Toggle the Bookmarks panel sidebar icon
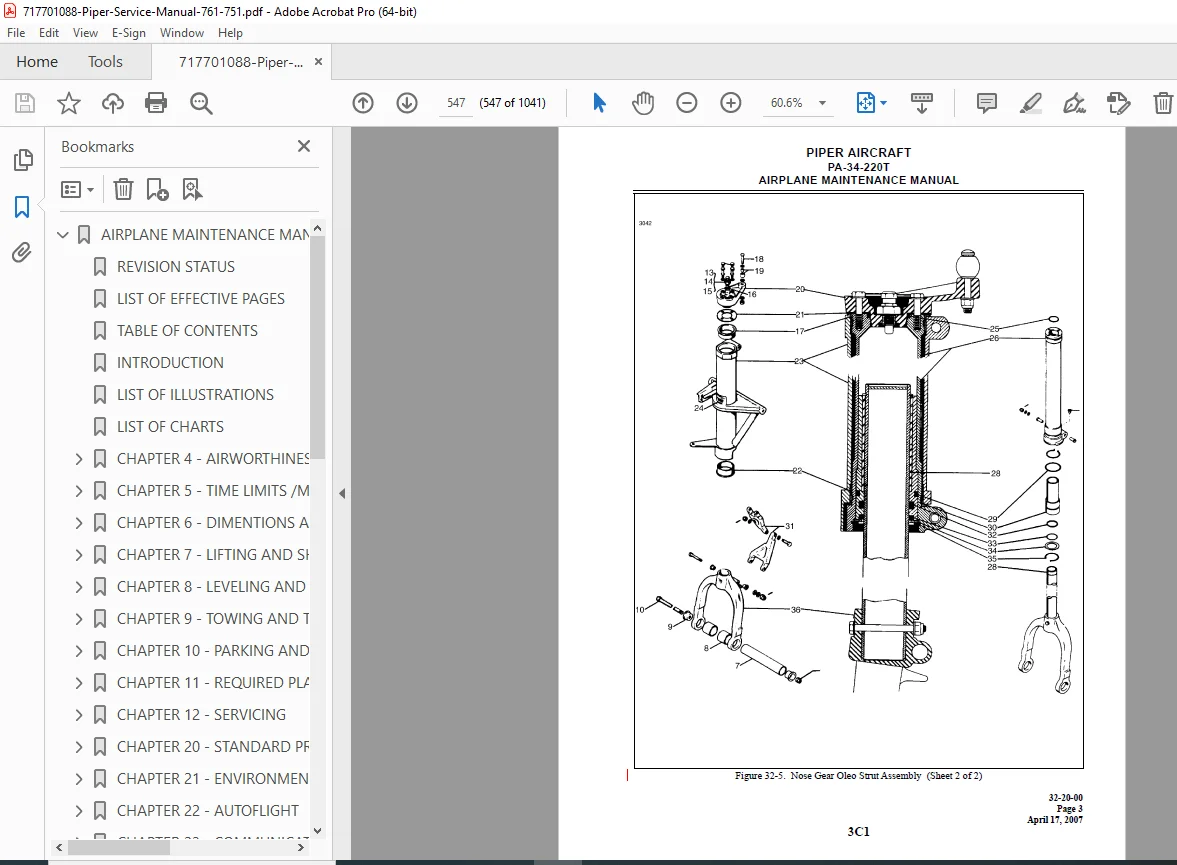 pos(23,207)
